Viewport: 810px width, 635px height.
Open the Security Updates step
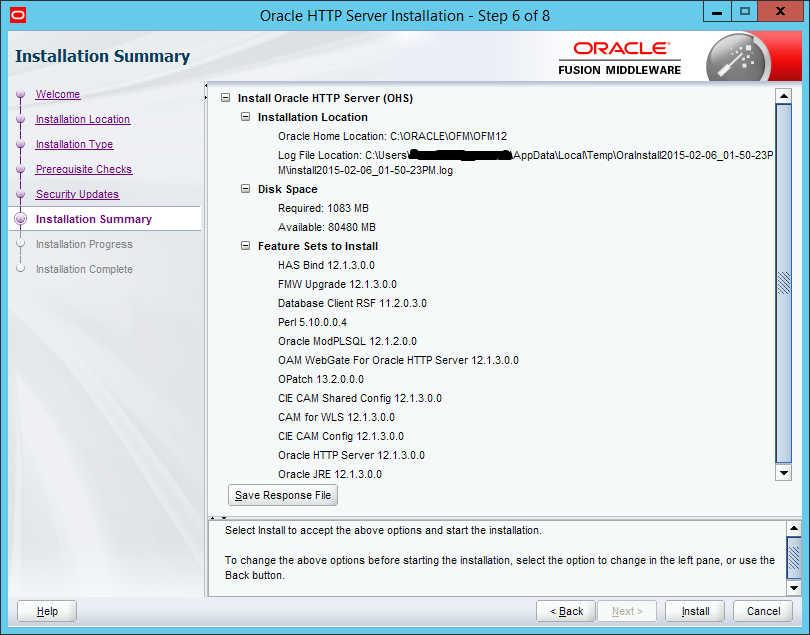click(77, 195)
